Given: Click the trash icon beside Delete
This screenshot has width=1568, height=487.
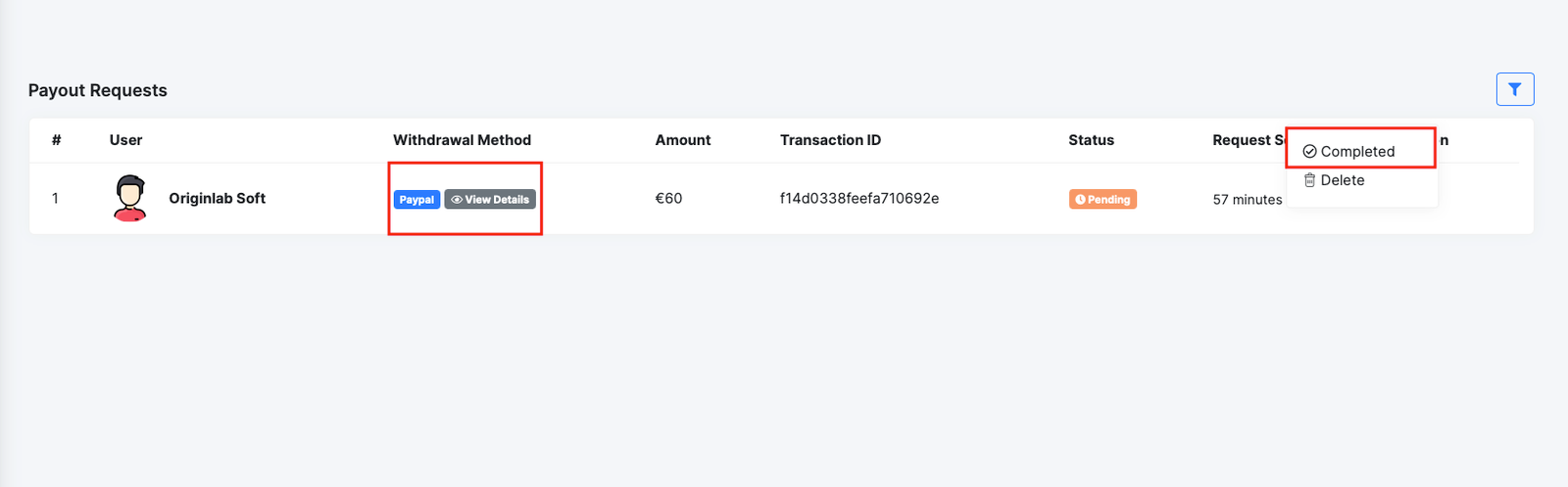Looking at the screenshot, I should pos(1309,180).
